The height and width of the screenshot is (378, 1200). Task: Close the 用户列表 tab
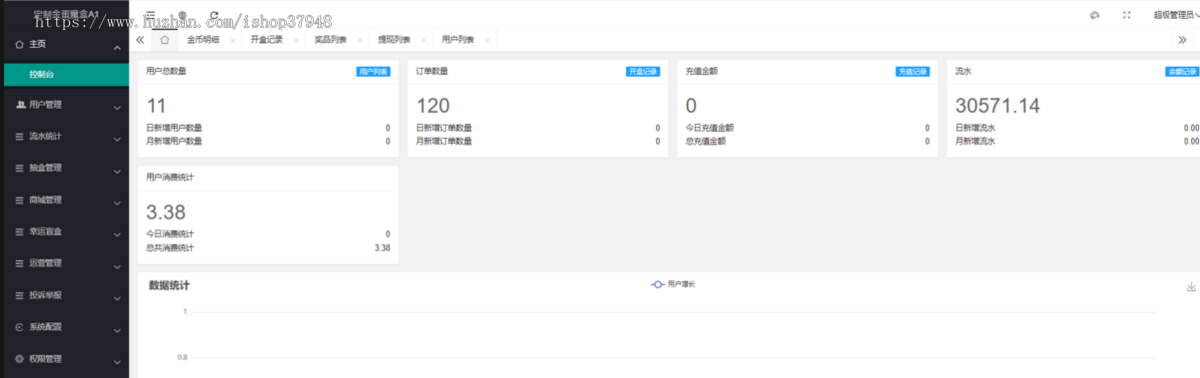(x=487, y=41)
